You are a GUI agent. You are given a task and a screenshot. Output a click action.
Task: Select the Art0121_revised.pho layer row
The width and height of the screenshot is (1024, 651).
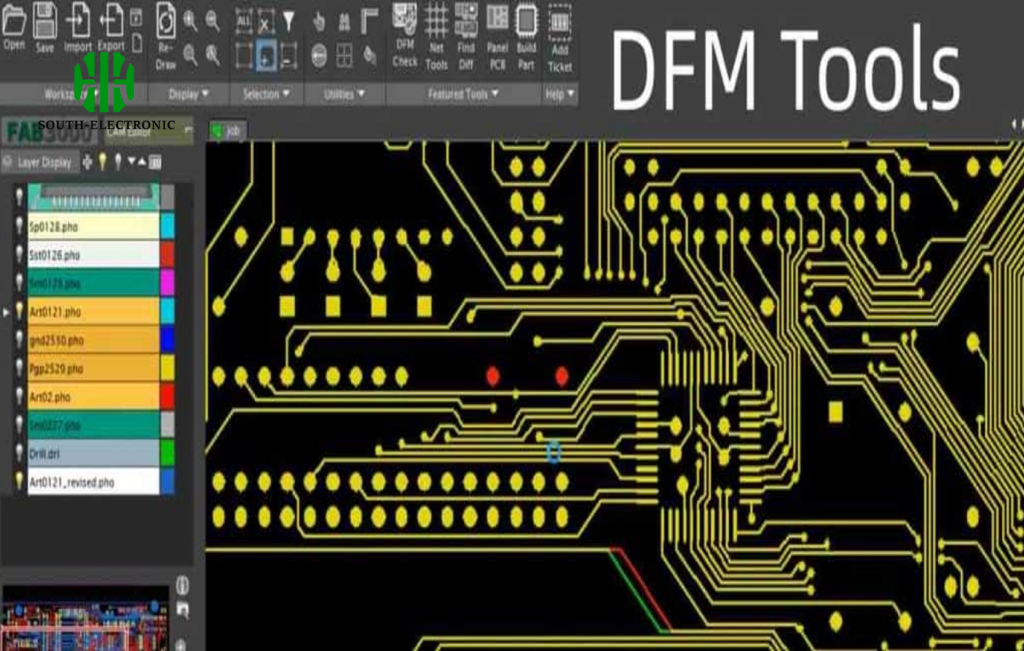pos(93,482)
